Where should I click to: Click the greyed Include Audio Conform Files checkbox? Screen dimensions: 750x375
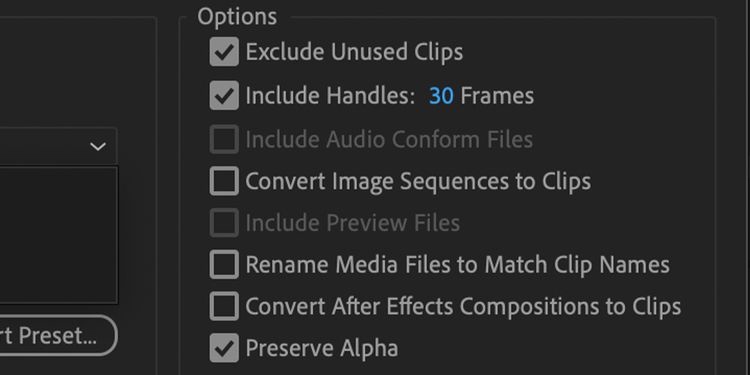coord(224,139)
